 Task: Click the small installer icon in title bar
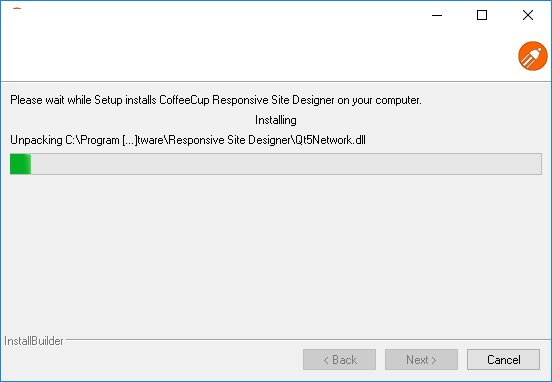point(17,9)
